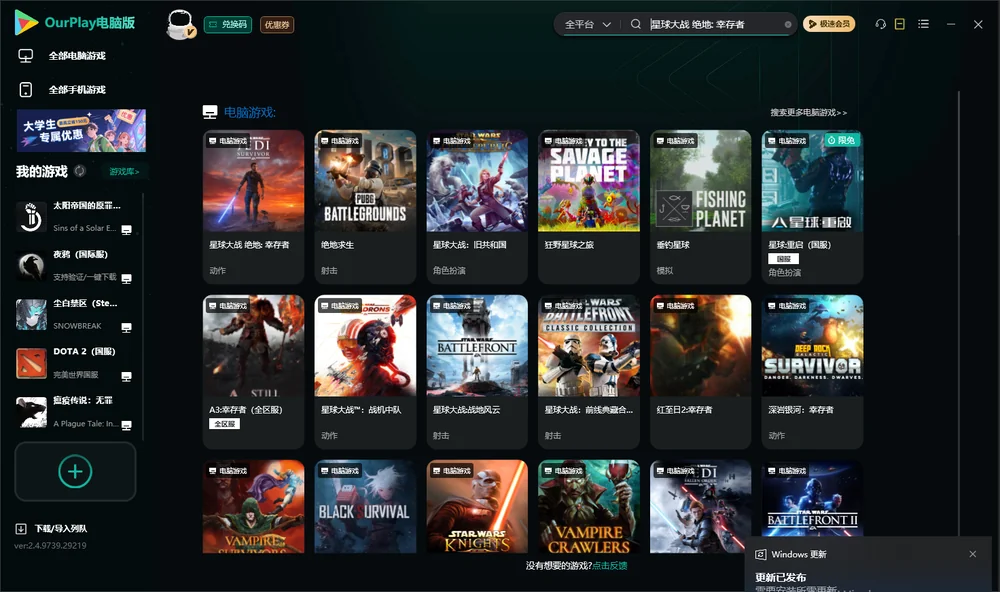Open the 狂野星球之旅 Savage Planet card
The image size is (1000, 592).
pos(589,207)
